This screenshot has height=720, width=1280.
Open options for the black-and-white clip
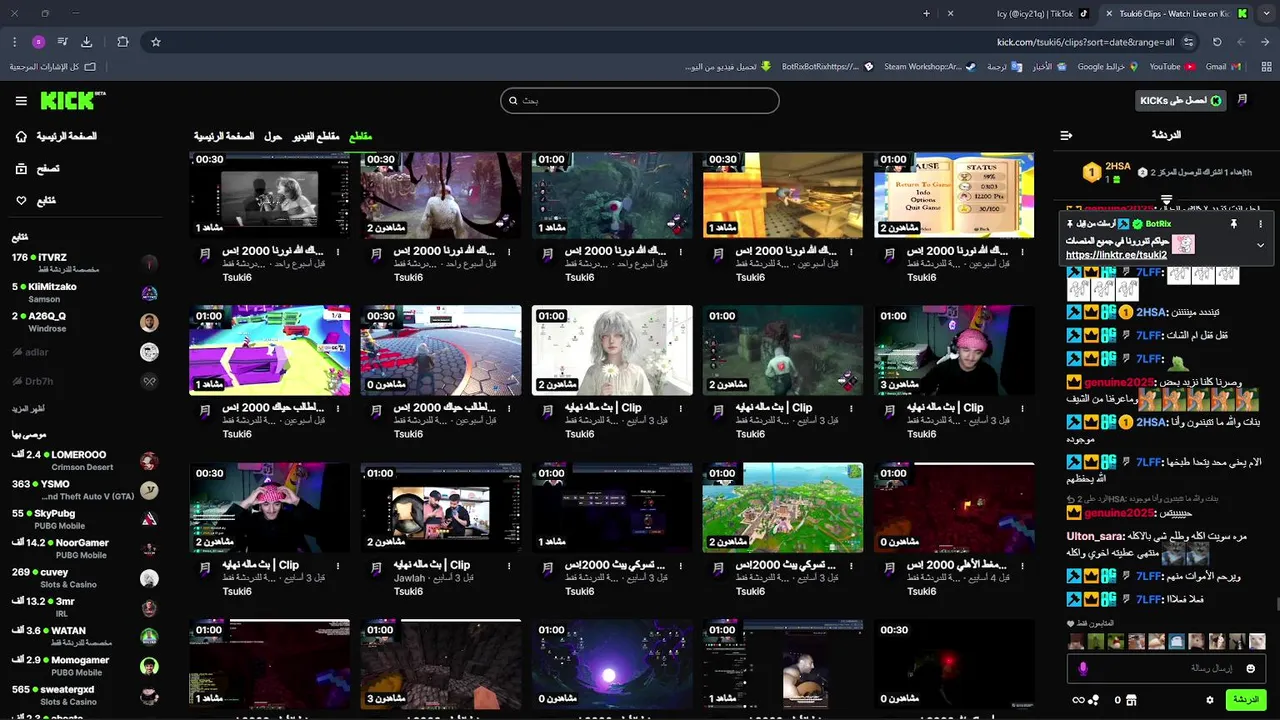pos(338,252)
